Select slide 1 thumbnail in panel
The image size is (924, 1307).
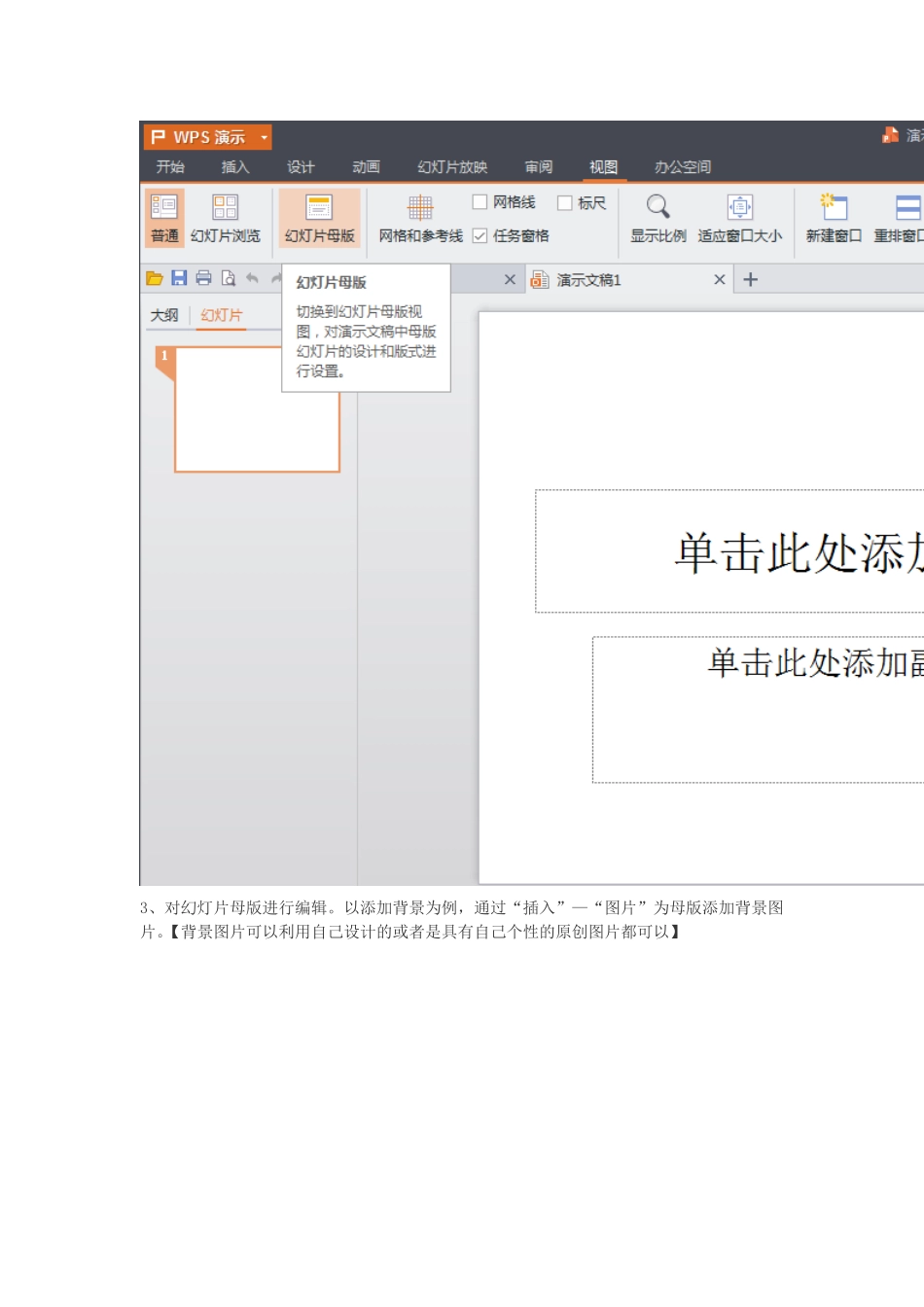coord(257,409)
